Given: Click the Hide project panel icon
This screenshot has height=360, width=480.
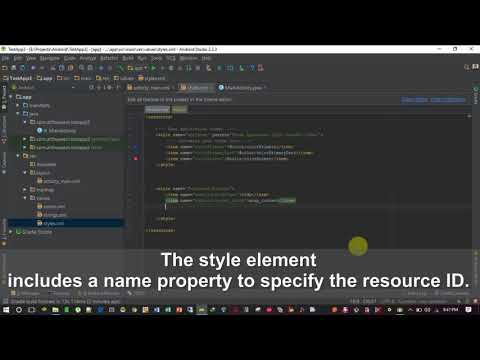Looking at the screenshot, I should (x=118, y=88).
